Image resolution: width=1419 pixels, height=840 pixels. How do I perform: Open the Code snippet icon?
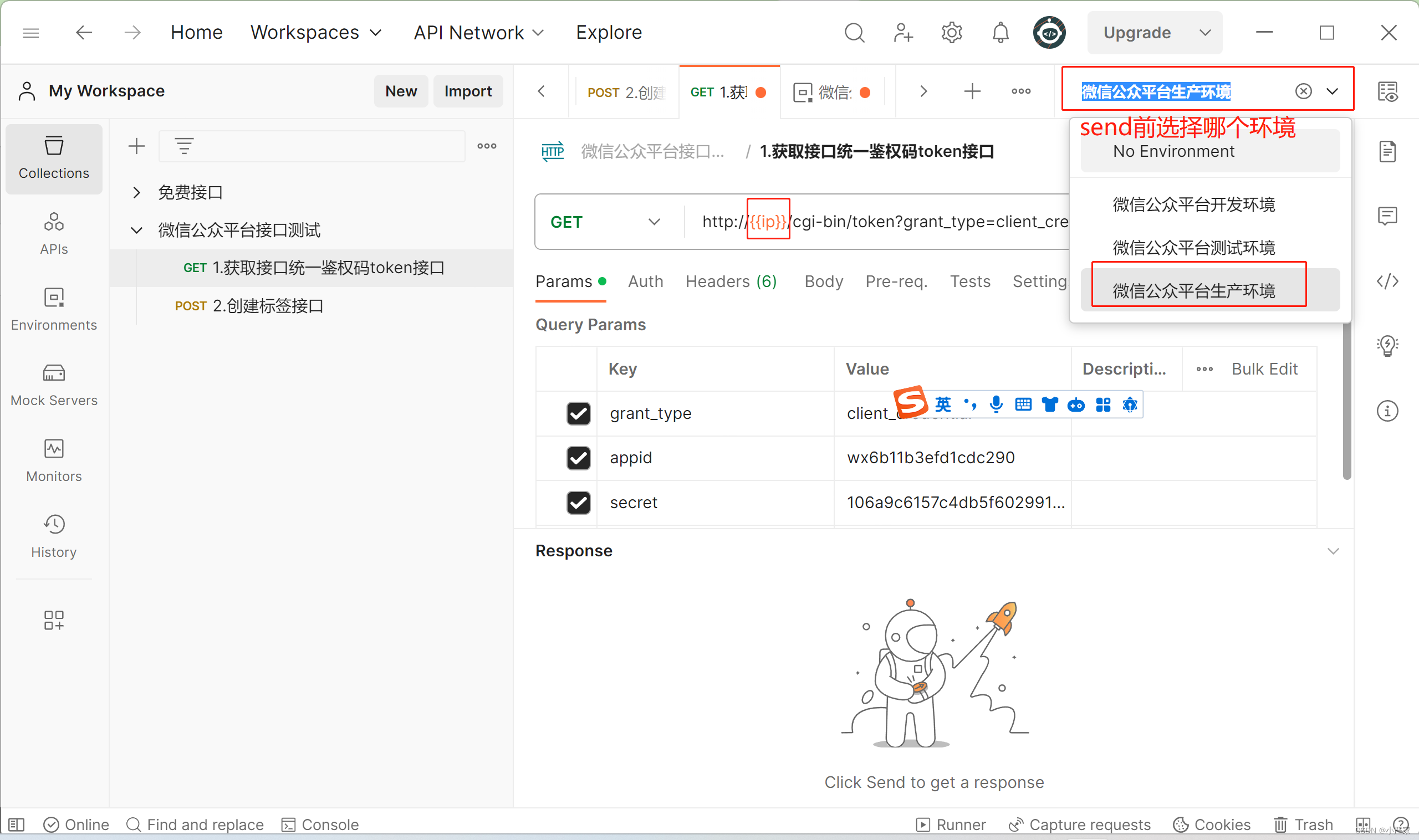pyautogui.click(x=1388, y=281)
